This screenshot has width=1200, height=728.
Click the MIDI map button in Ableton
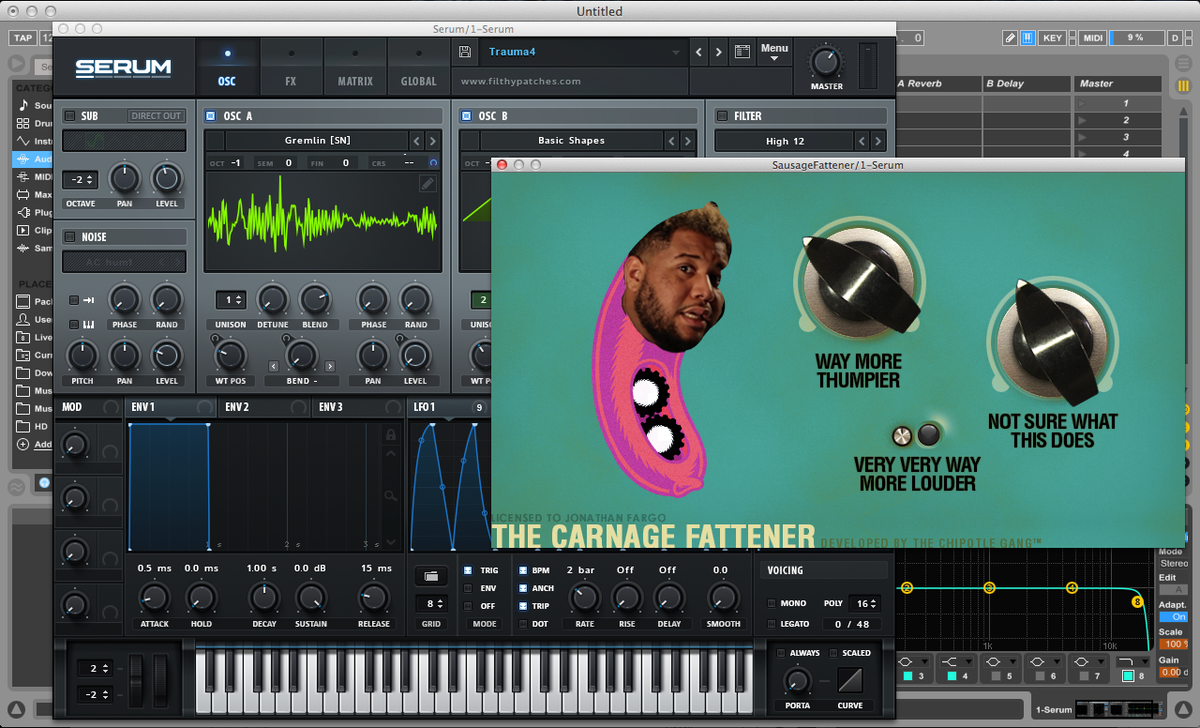(1091, 38)
